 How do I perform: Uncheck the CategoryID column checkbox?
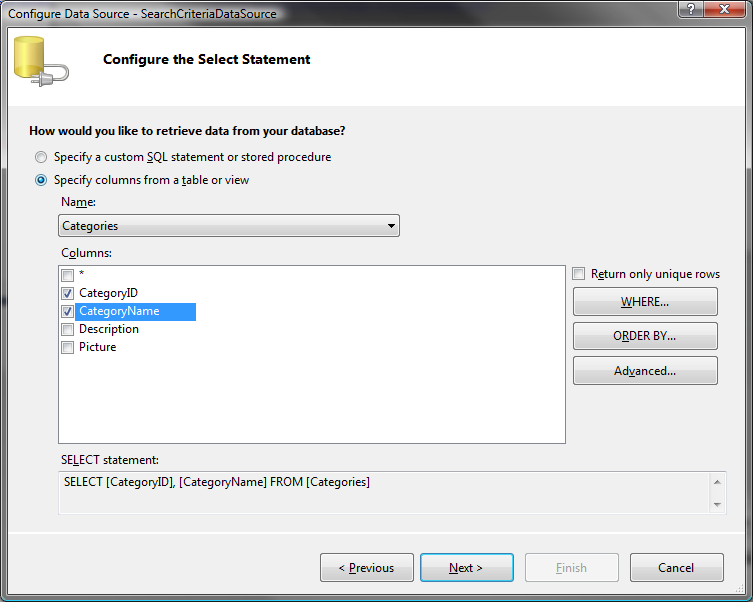tap(67, 293)
